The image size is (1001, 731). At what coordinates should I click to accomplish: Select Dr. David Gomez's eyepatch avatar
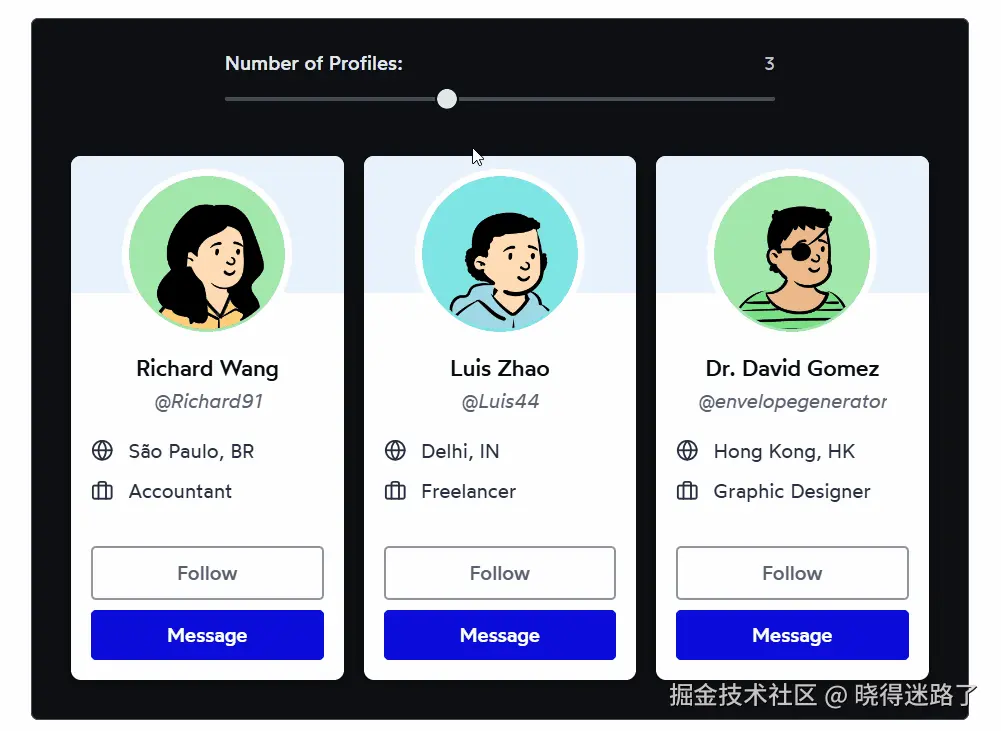pyautogui.click(x=792, y=254)
